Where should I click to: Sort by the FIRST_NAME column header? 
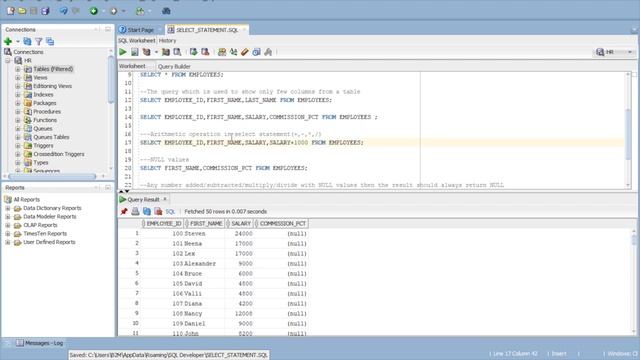coord(204,224)
